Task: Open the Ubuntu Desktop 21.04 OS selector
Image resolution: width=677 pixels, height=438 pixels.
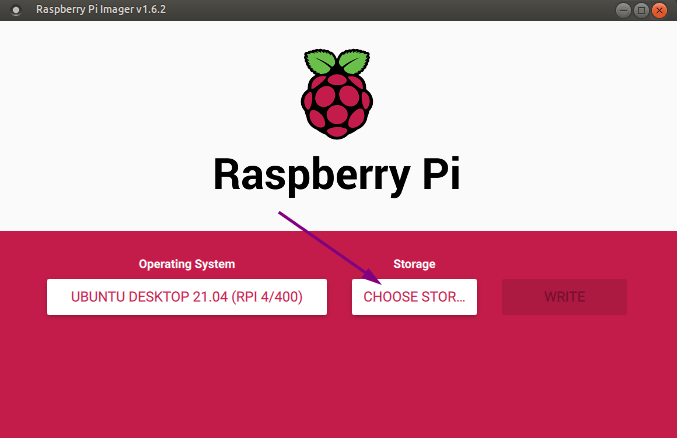Action: tap(187, 297)
